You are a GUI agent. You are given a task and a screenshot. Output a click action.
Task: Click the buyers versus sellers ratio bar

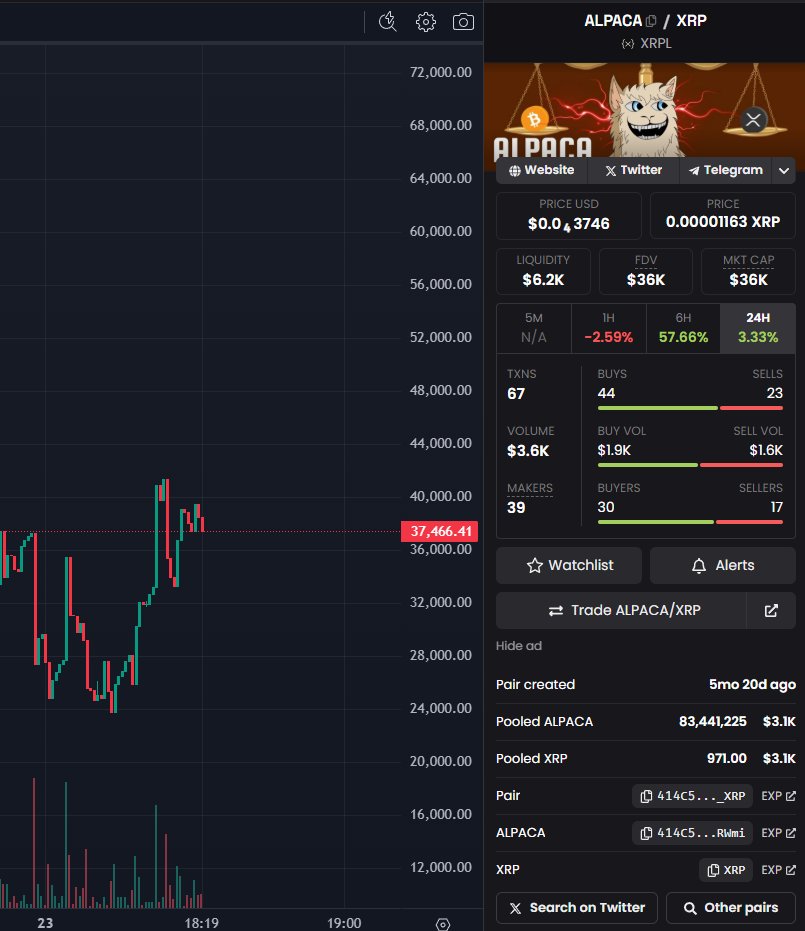coord(690,522)
